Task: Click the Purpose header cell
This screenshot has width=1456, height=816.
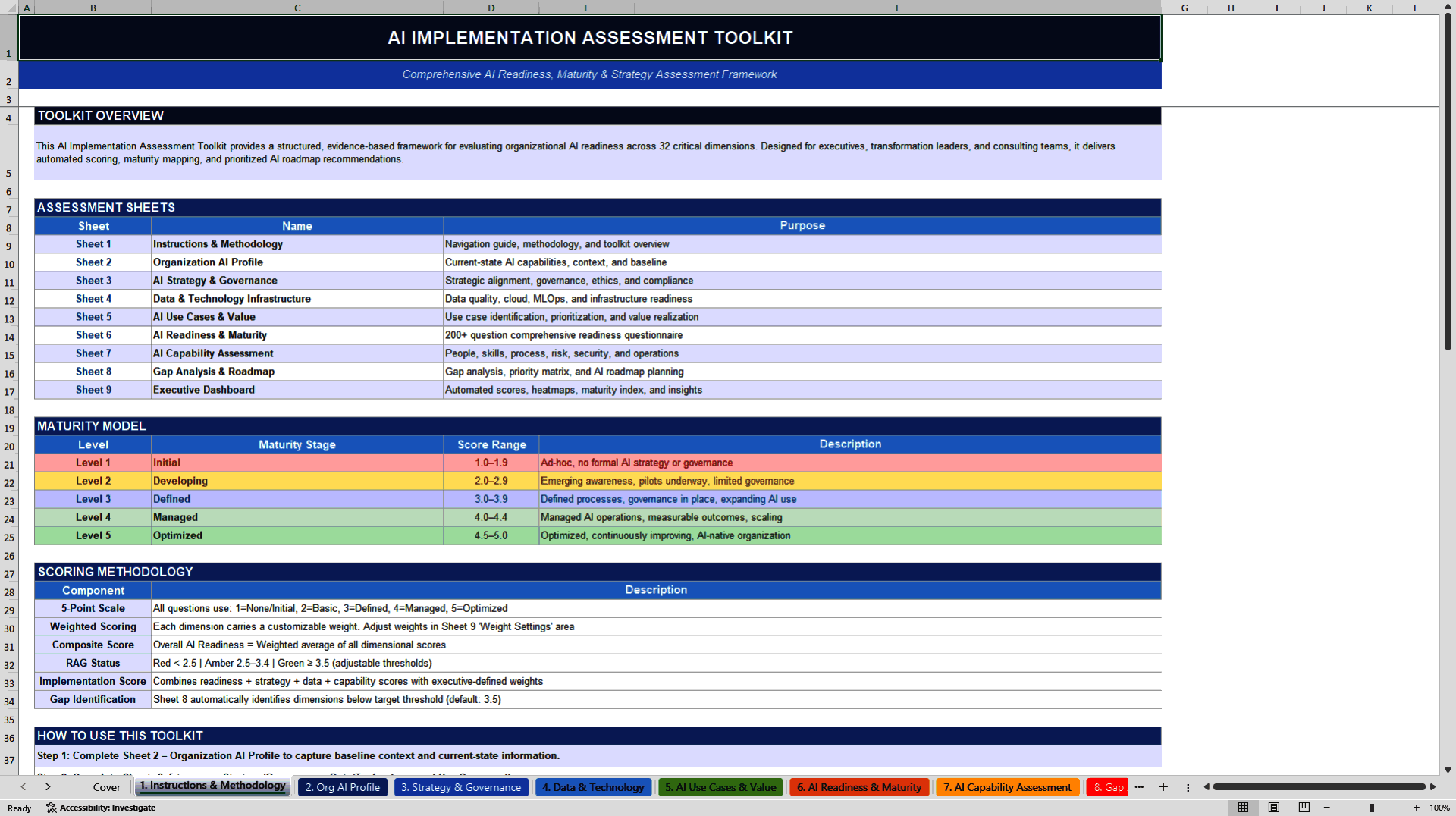Action: [802, 226]
